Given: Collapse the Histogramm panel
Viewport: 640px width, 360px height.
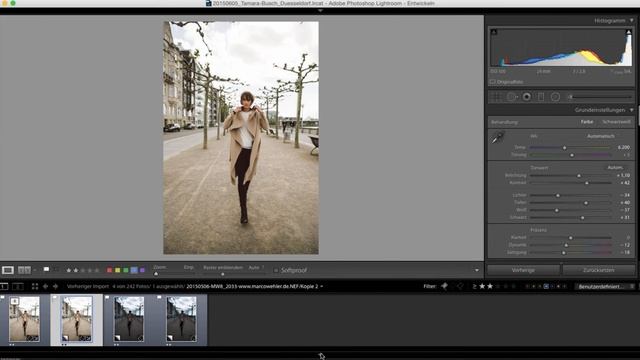Looking at the screenshot, I should 631,20.
